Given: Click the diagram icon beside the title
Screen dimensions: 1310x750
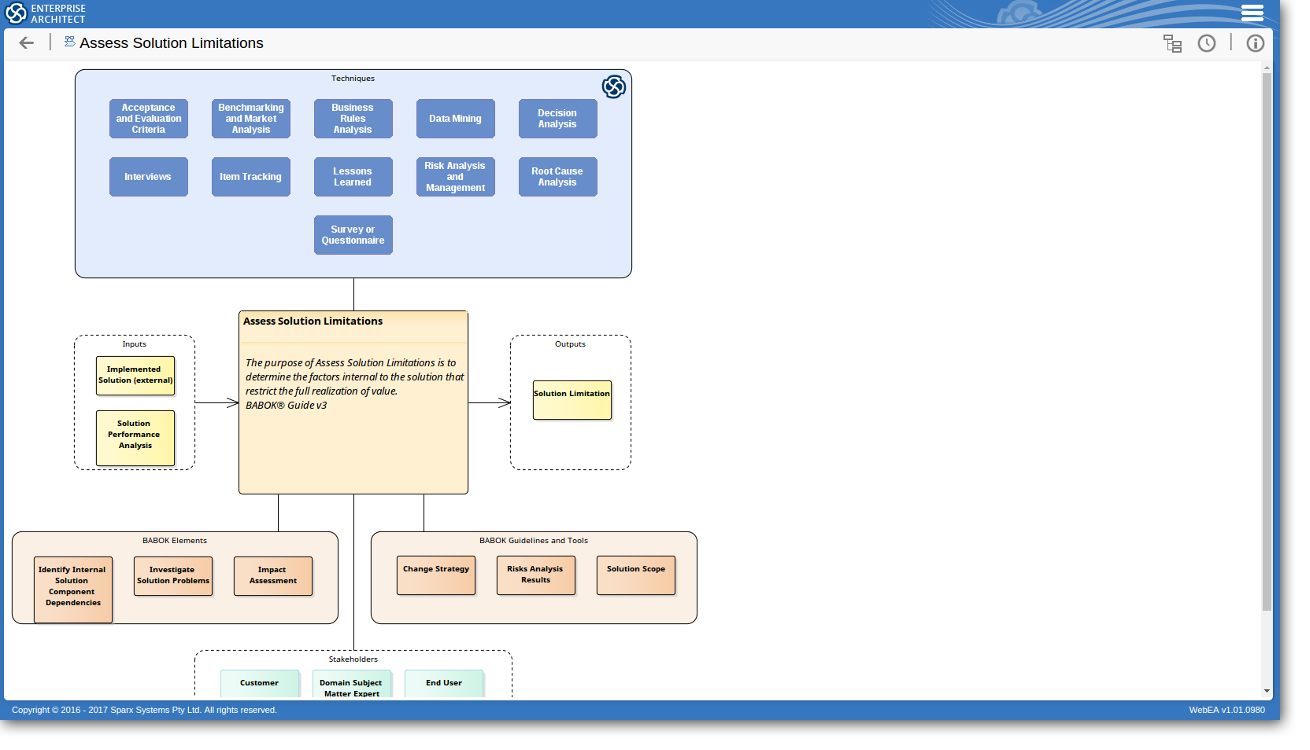Looking at the screenshot, I should pos(69,42).
